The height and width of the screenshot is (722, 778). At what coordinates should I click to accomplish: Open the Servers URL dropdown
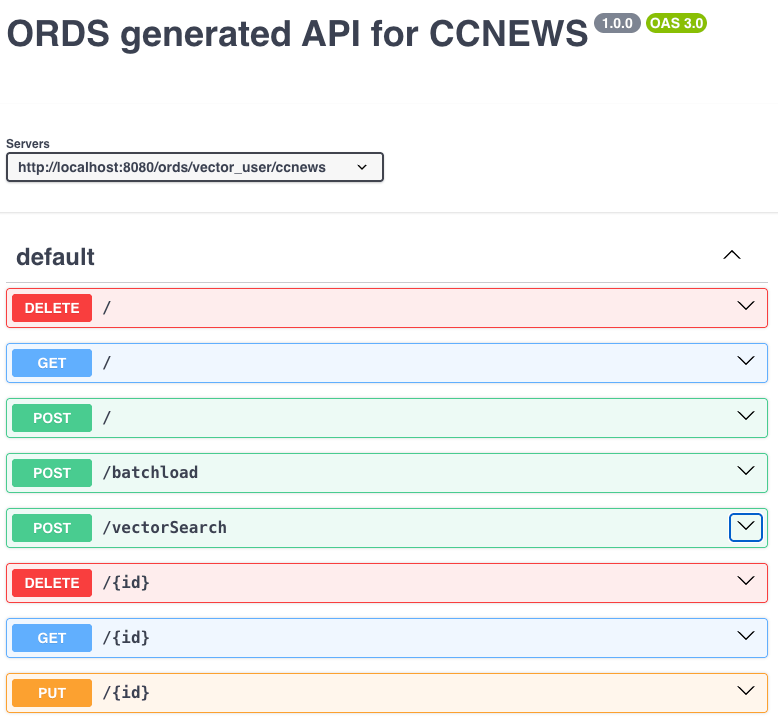click(x=194, y=167)
